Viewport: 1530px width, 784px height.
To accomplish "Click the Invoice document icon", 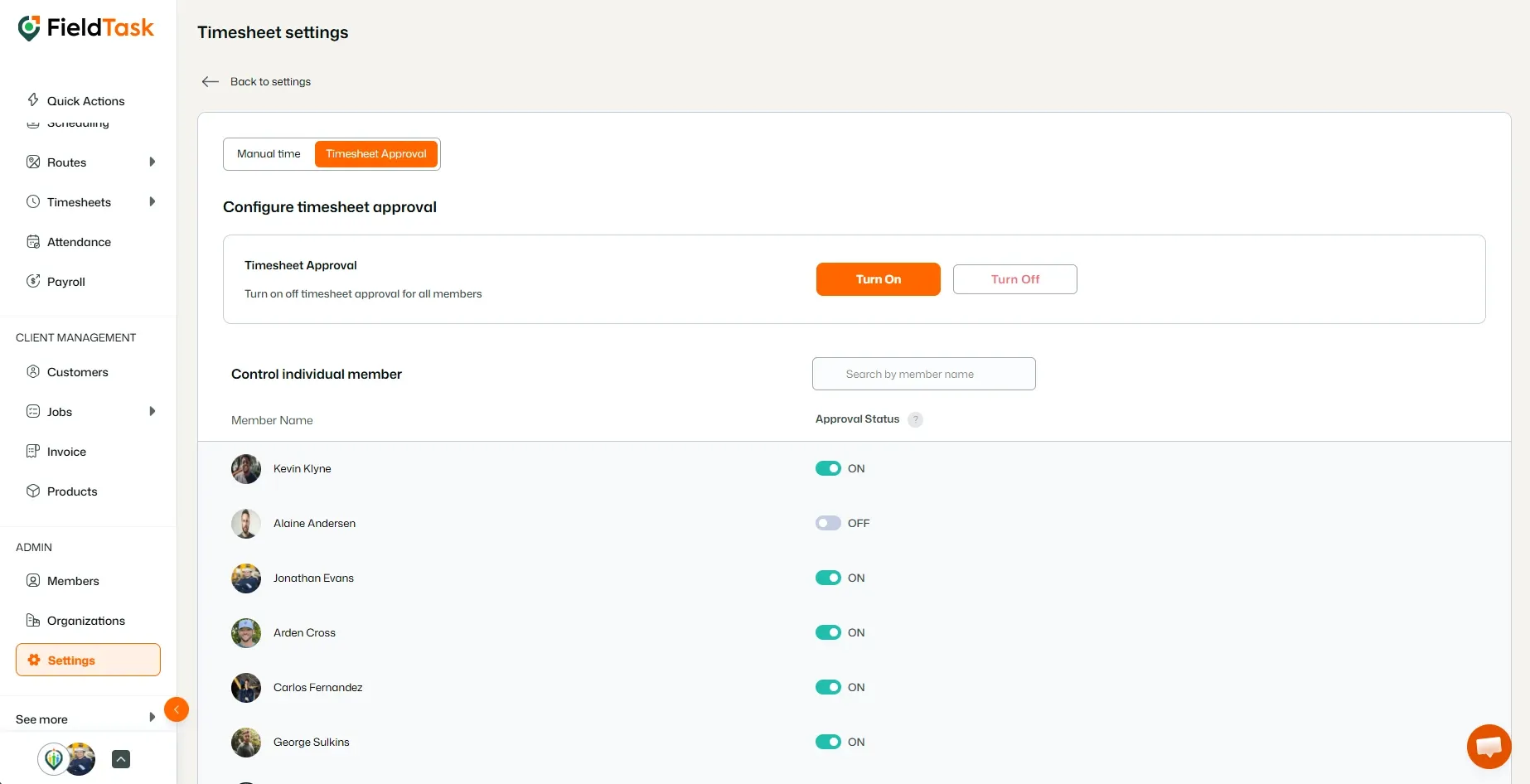I will click(33, 451).
